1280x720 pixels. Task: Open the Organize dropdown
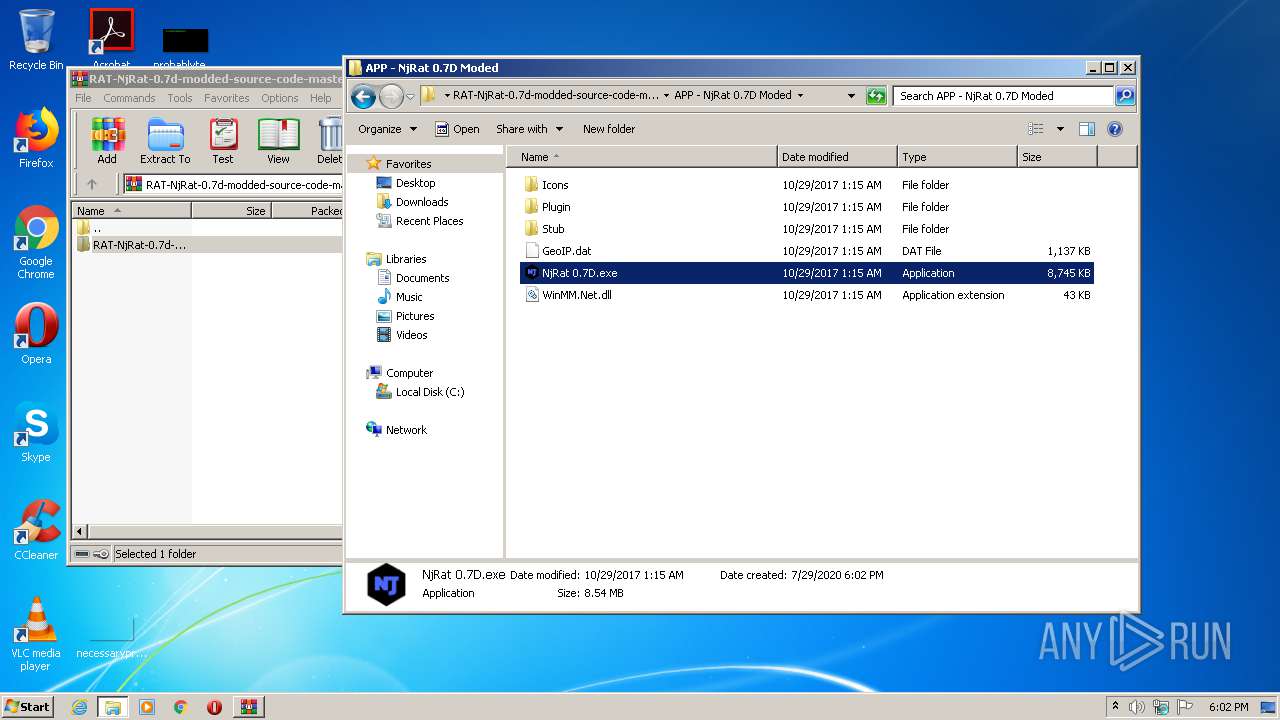click(x=387, y=129)
